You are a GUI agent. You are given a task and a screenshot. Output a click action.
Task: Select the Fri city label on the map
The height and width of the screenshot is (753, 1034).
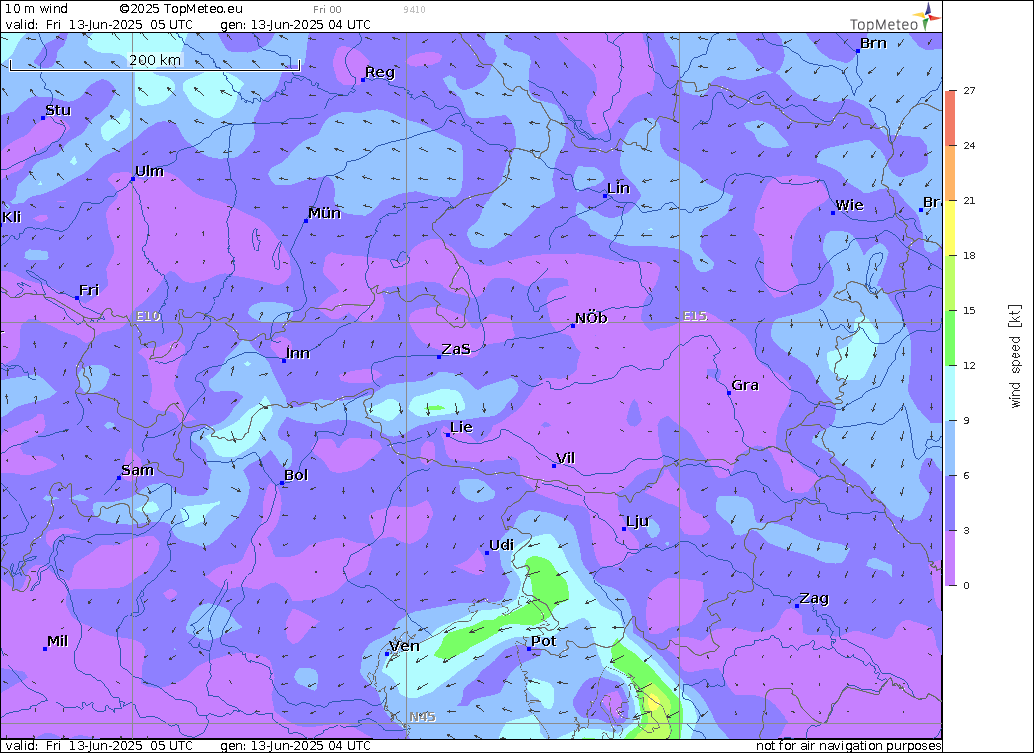88,290
